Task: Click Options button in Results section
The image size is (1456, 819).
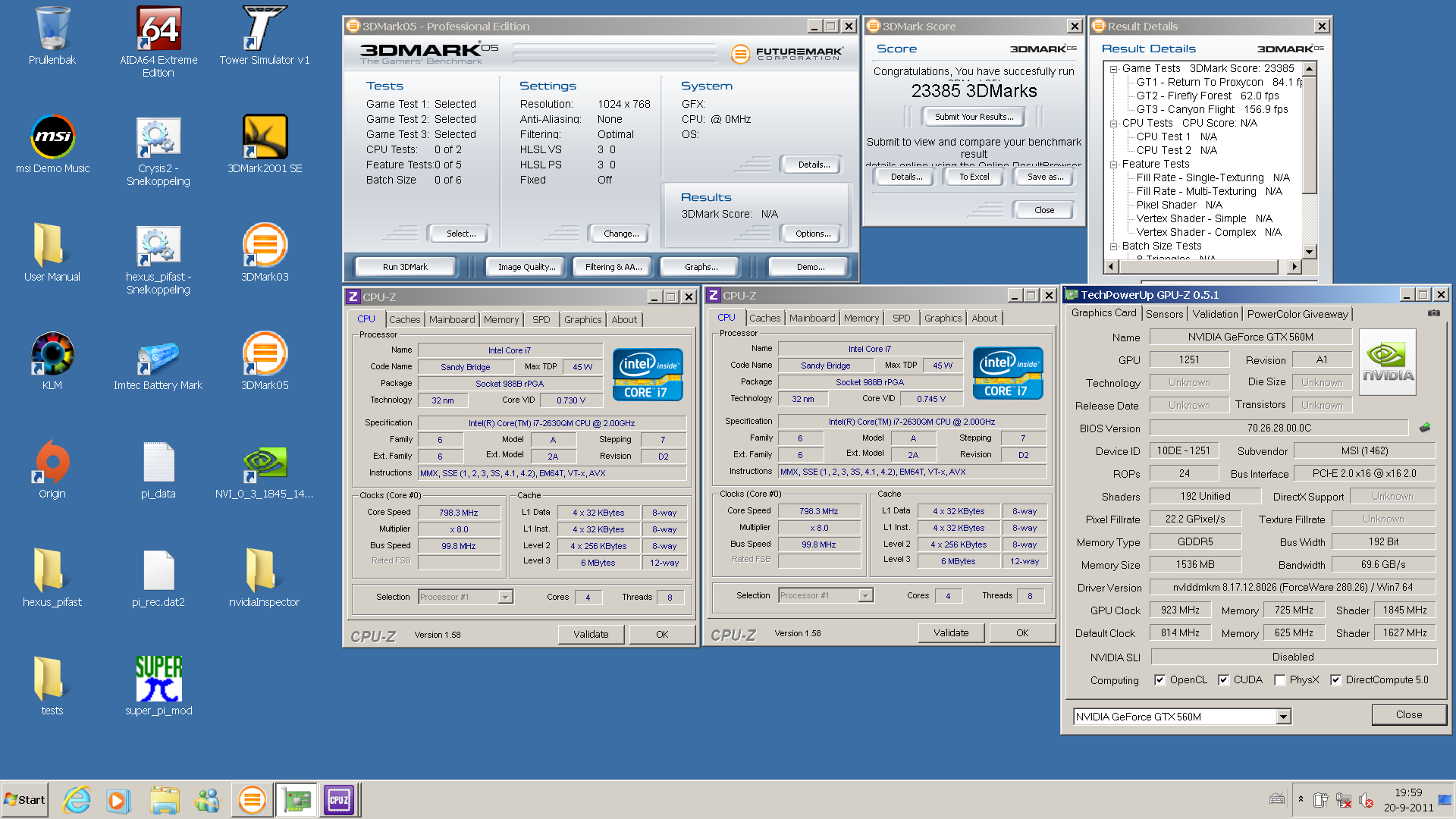Action: click(x=812, y=234)
